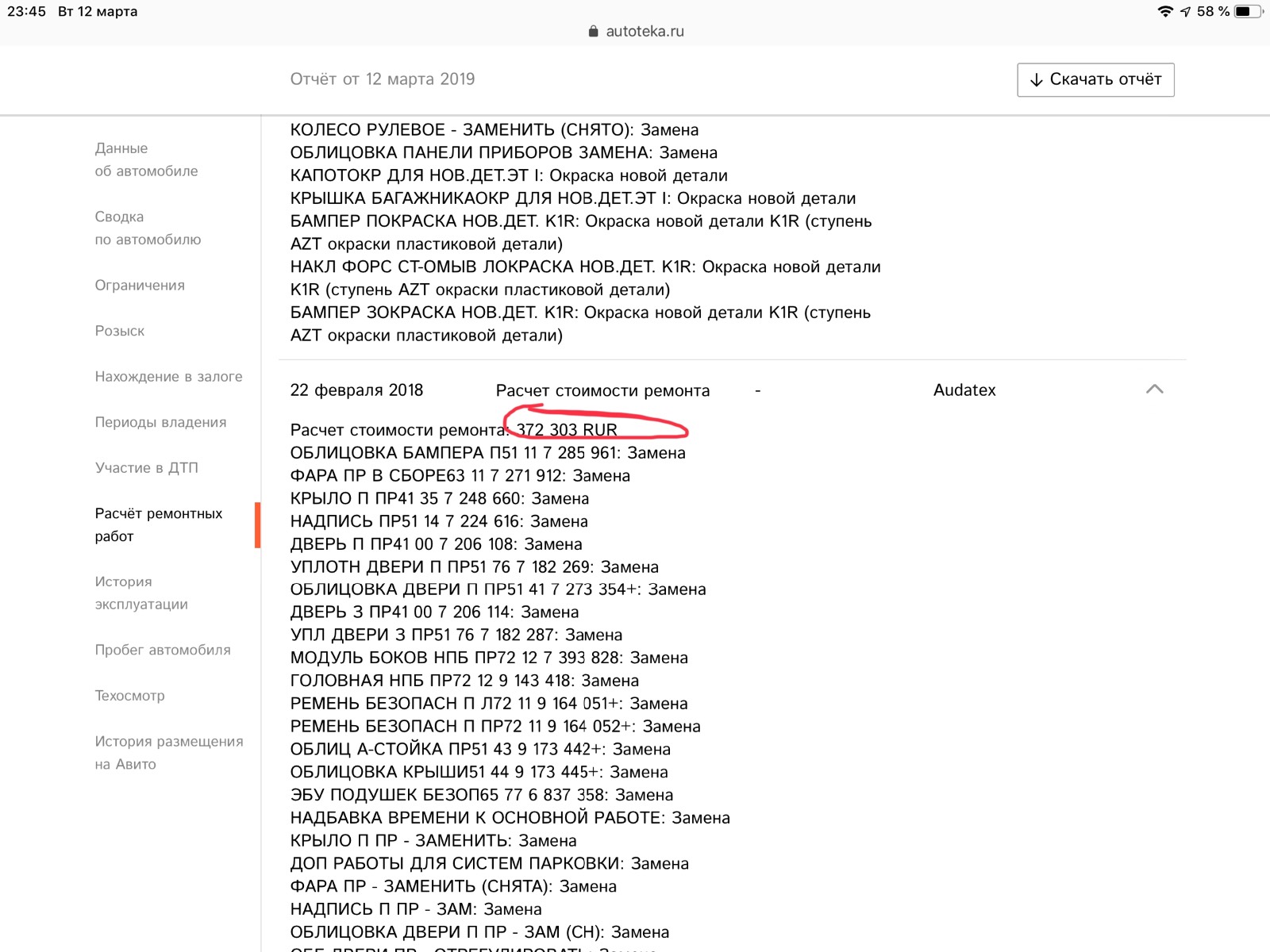Select Периоды владения sidebar item
The image size is (1270, 952).
160,422
